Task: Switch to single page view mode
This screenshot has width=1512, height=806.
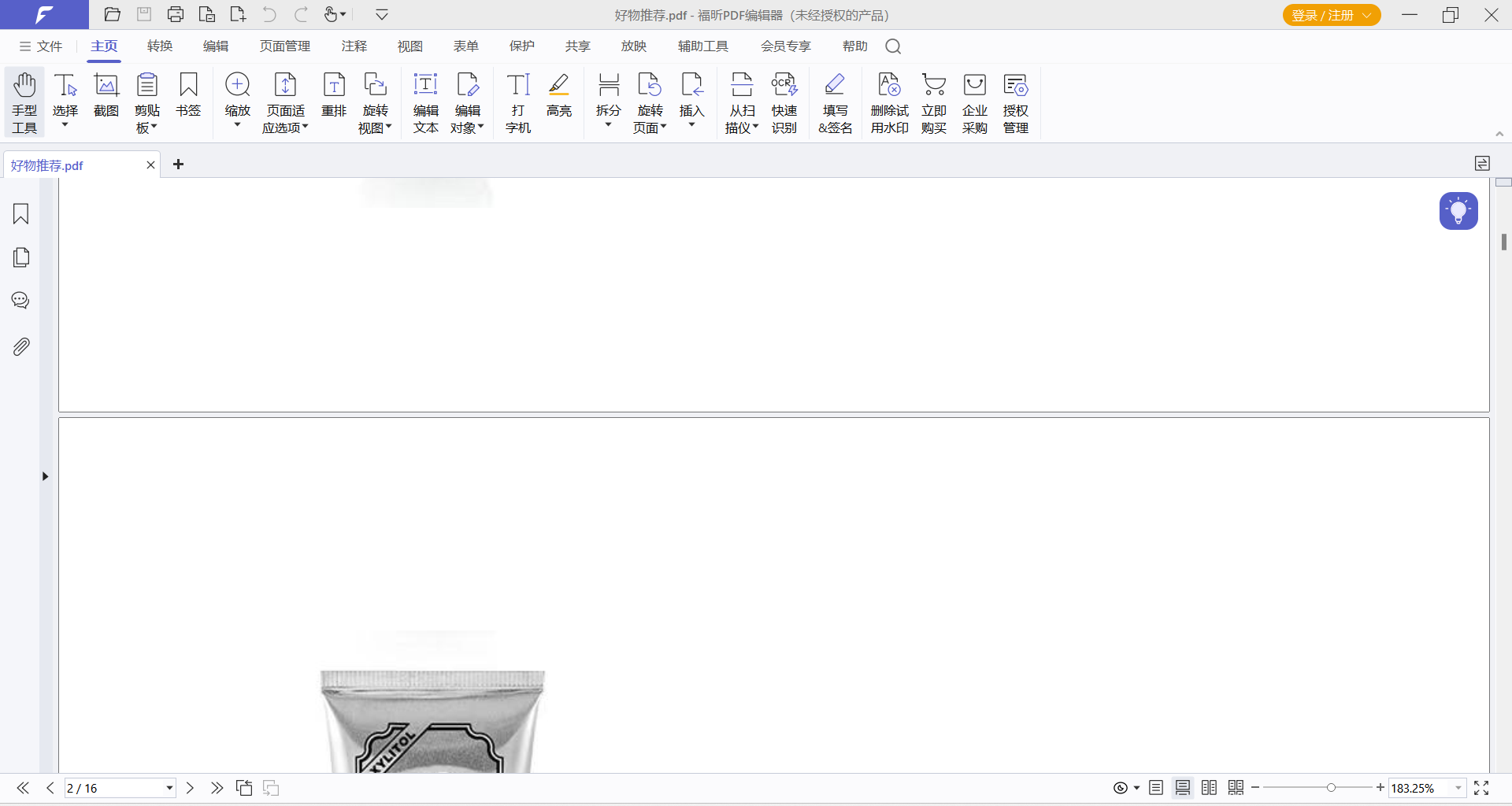Action: [x=1156, y=788]
